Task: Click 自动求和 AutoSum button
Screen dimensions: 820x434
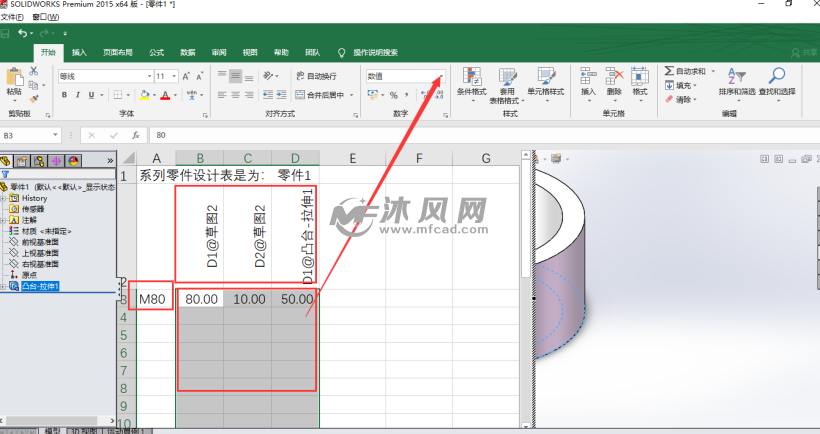Action: 685,71
